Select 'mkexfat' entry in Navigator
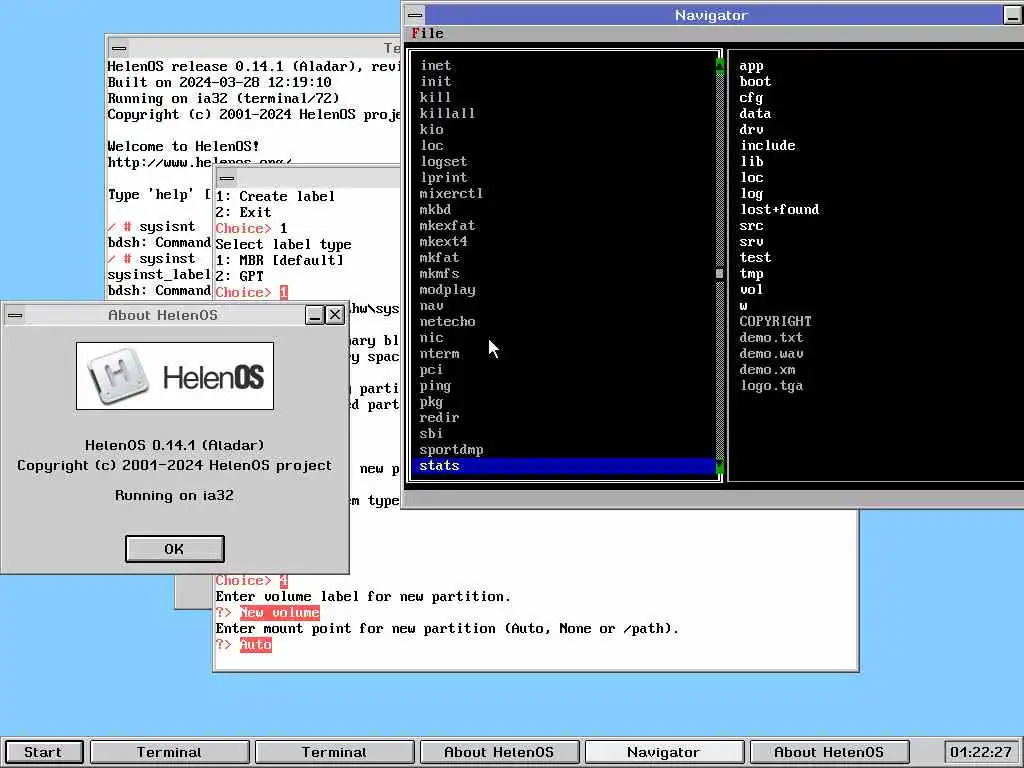 click(447, 225)
